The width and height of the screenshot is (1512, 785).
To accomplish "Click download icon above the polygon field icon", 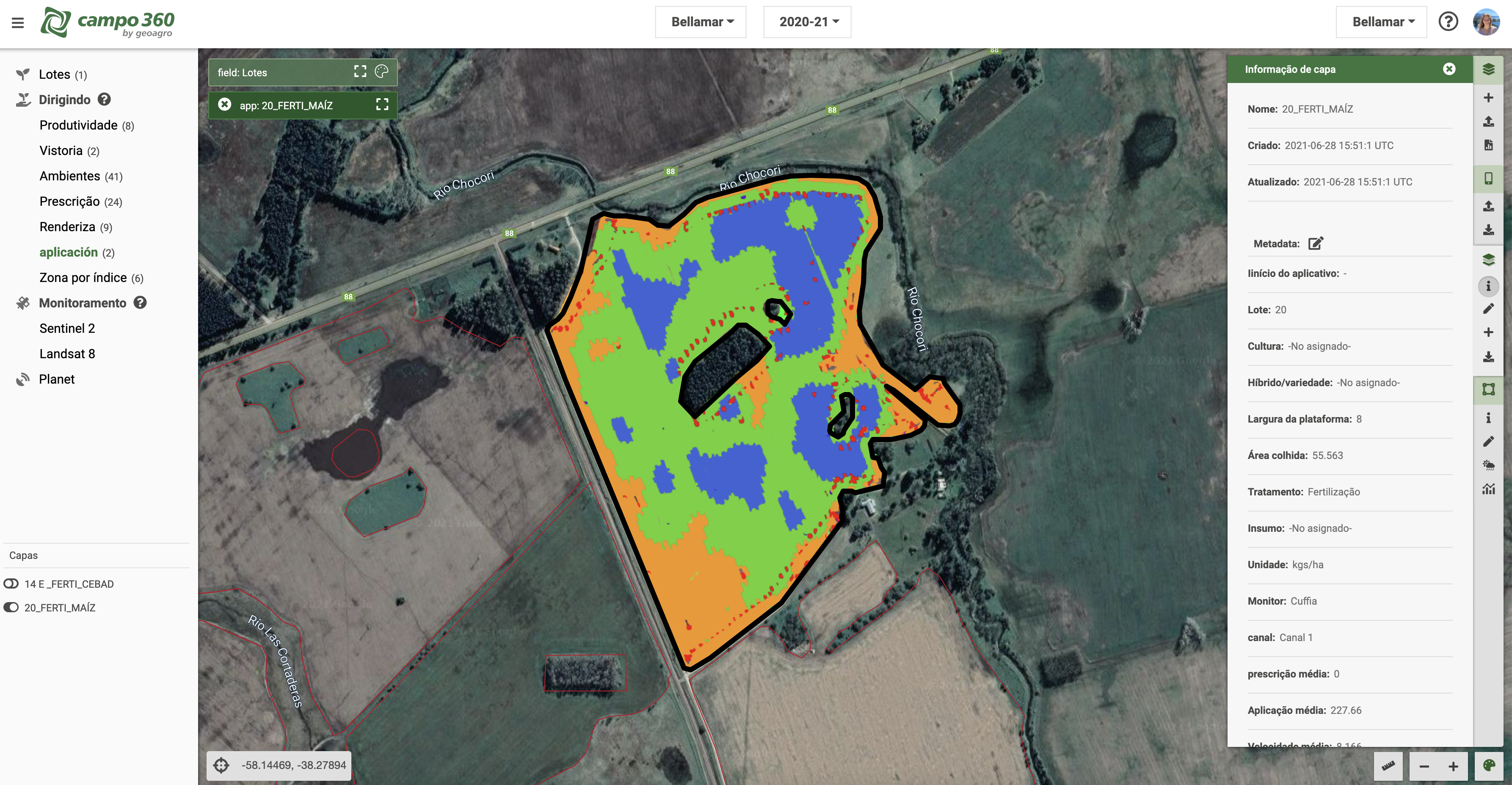I will click(x=1489, y=357).
